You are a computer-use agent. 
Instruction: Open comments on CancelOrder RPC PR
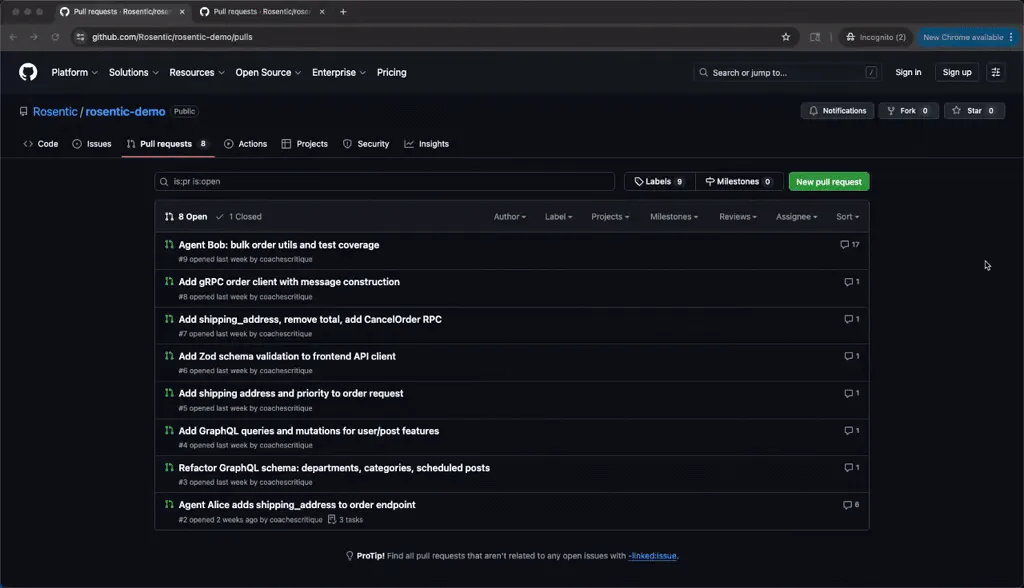[x=852, y=319]
